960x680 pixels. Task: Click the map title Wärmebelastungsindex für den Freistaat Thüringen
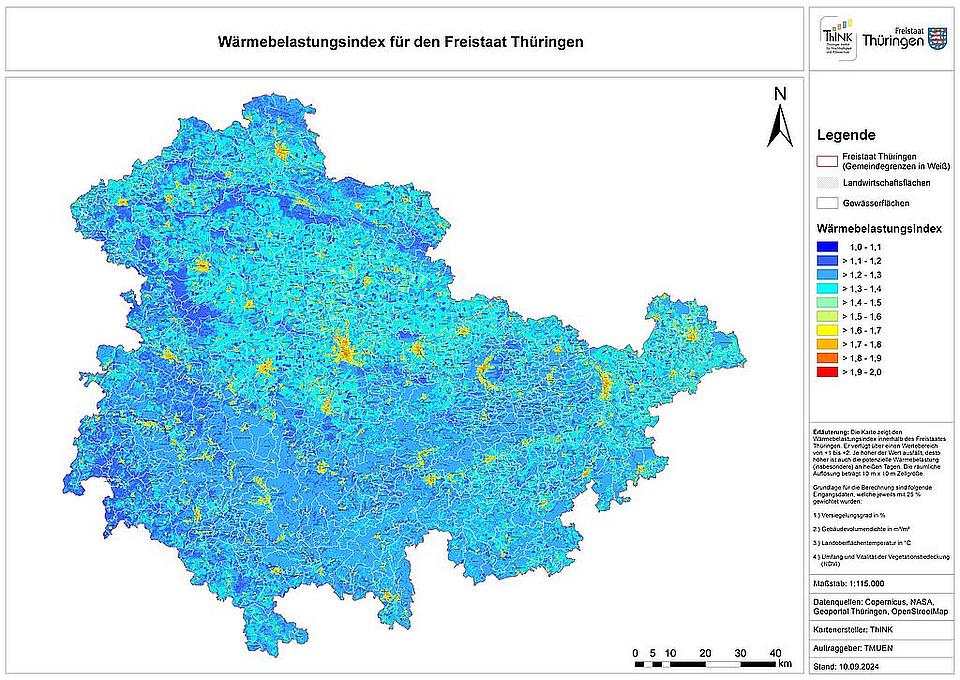(x=401, y=42)
